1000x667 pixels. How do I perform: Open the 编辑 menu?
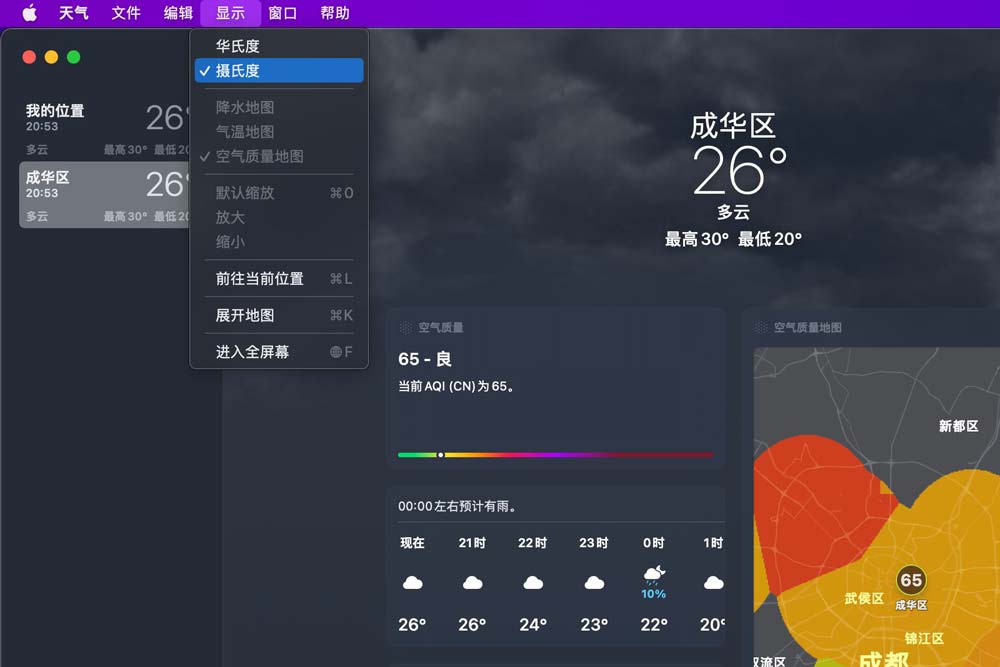coord(178,13)
